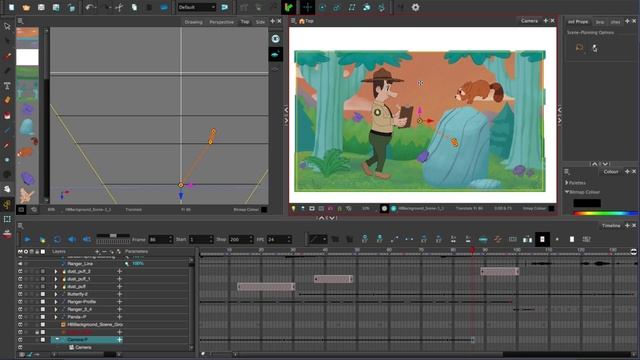
Task: Toggle the Sound enable speaker button
Action: pyautogui.click(x=72, y=240)
